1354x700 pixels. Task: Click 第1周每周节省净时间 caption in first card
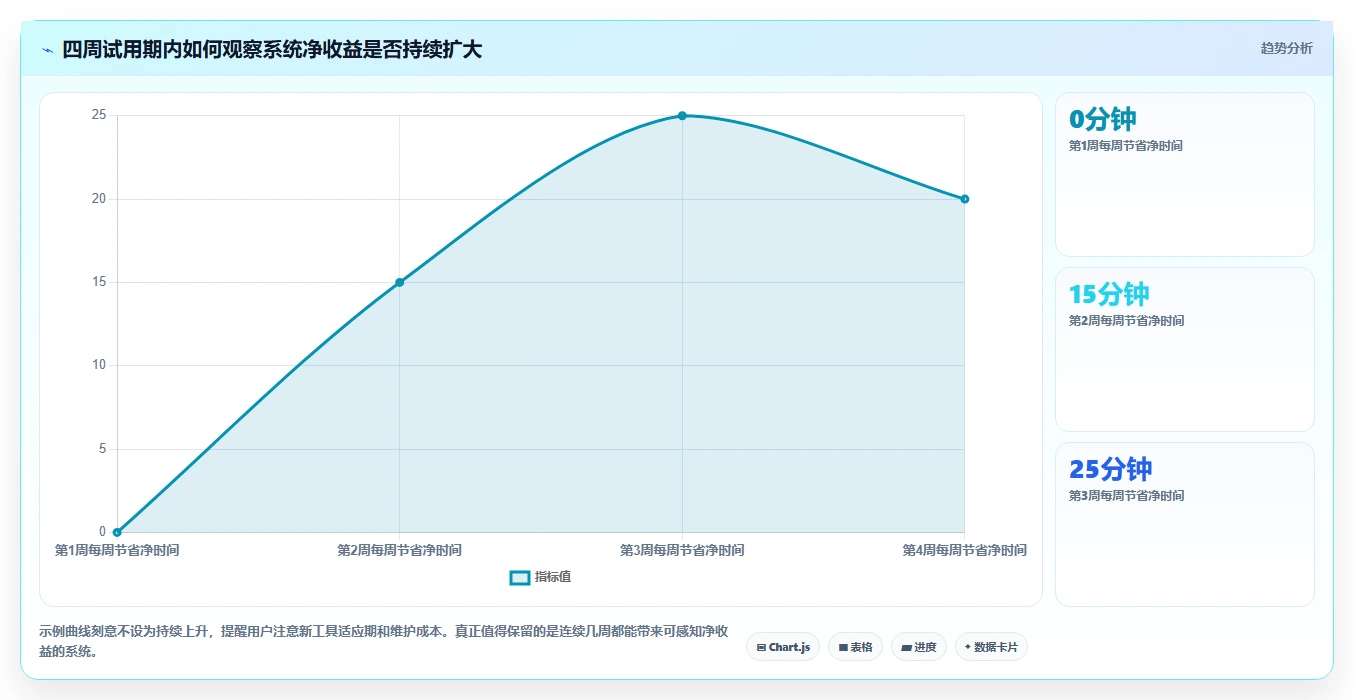[1126, 146]
